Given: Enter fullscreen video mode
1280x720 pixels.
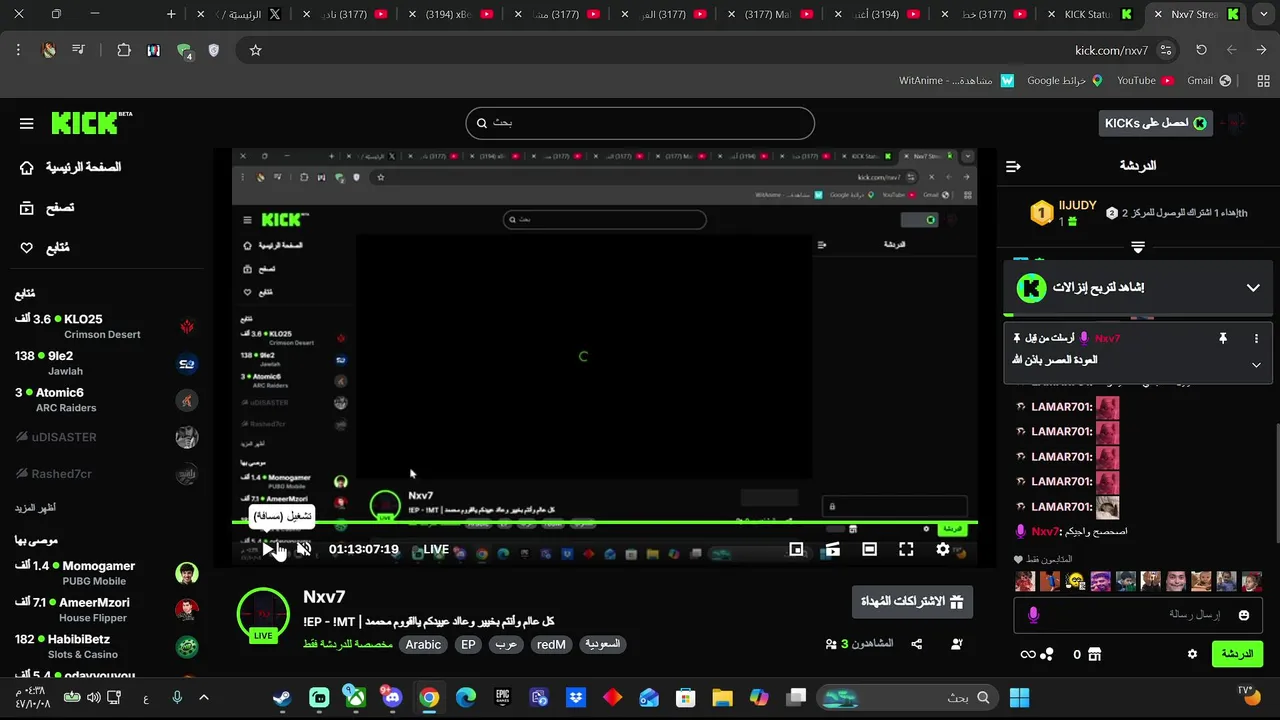Looking at the screenshot, I should coord(906,549).
